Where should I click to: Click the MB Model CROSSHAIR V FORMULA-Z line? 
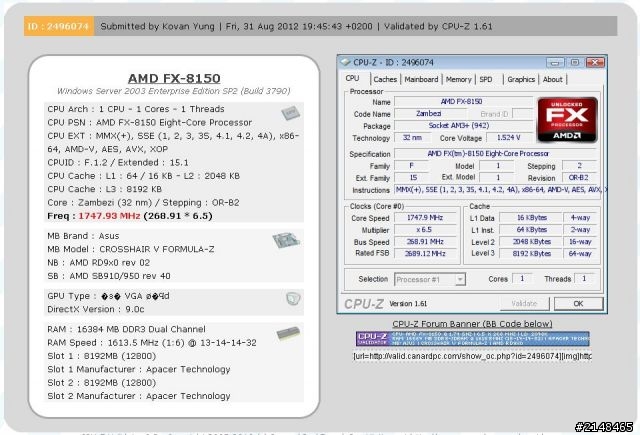tap(131, 249)
